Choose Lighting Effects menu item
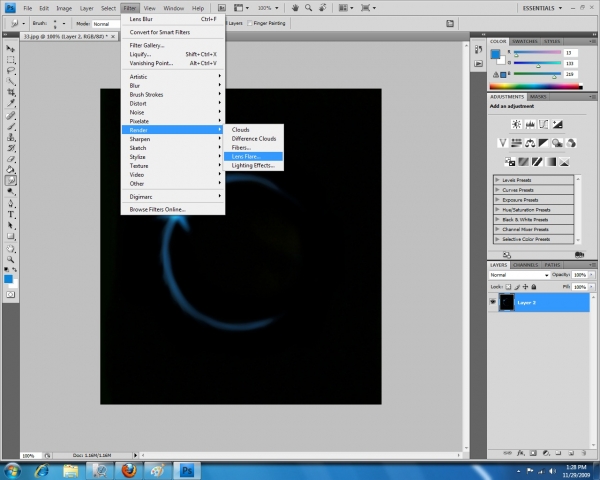 (253, 165)
